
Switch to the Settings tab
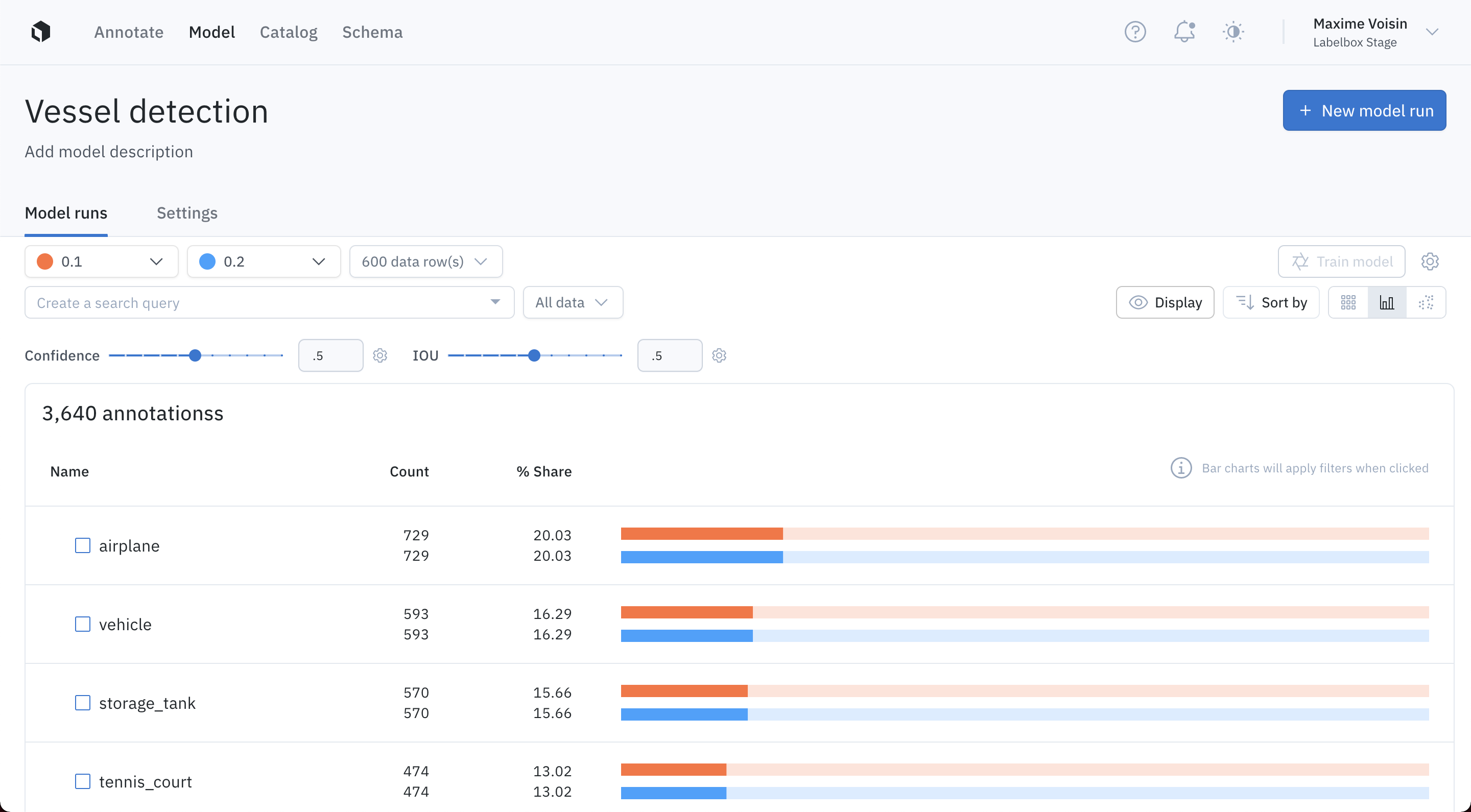[x=187, y=212]
